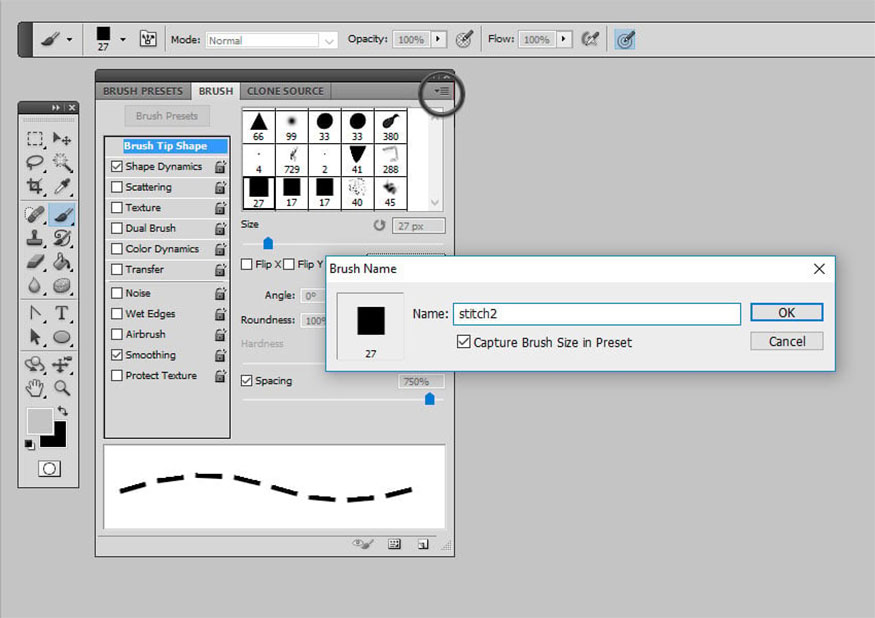Open the Brush panel flyout menu
Image resolution: width=875 pixels, height=618 pixels.
[443, 91]
